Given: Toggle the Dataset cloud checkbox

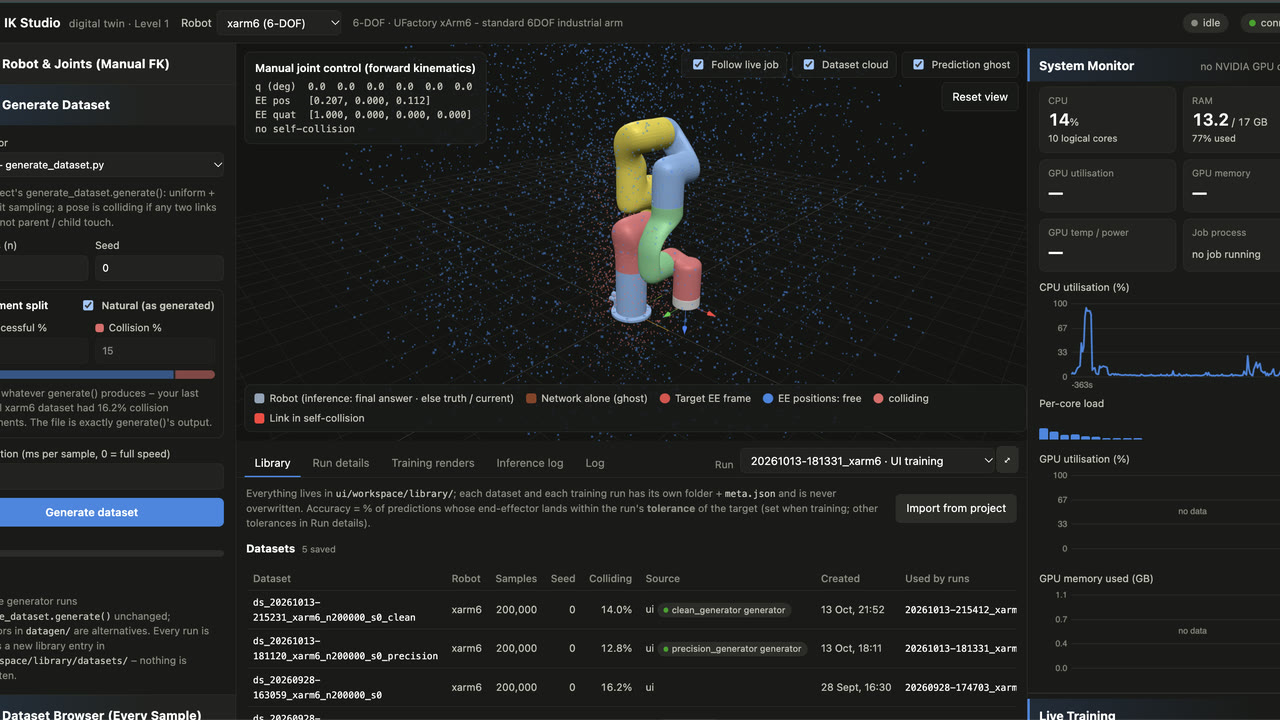Looking at the screenshot, I should [x=809, y=65].
